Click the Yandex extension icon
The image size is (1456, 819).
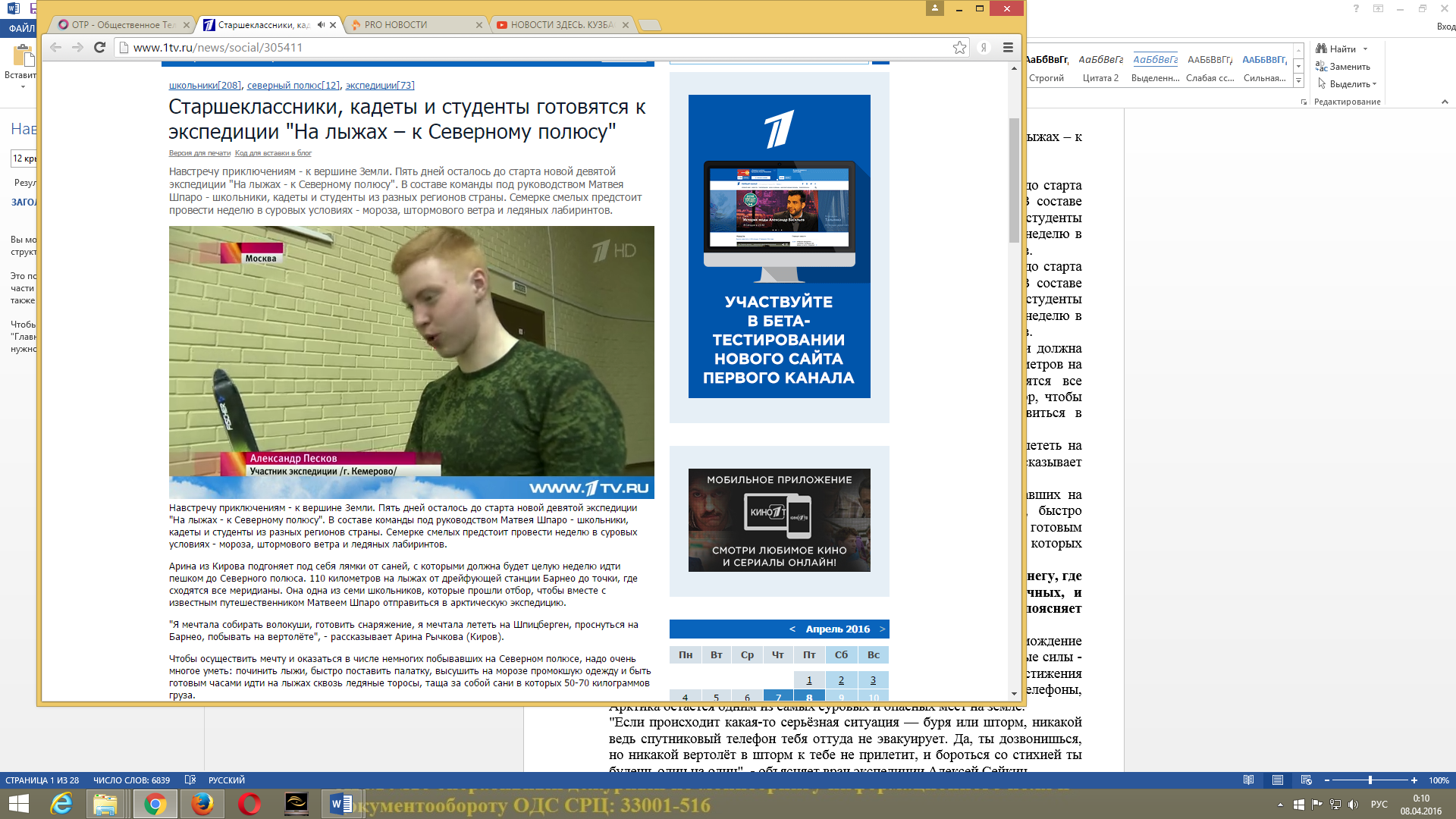pos(984,47)
